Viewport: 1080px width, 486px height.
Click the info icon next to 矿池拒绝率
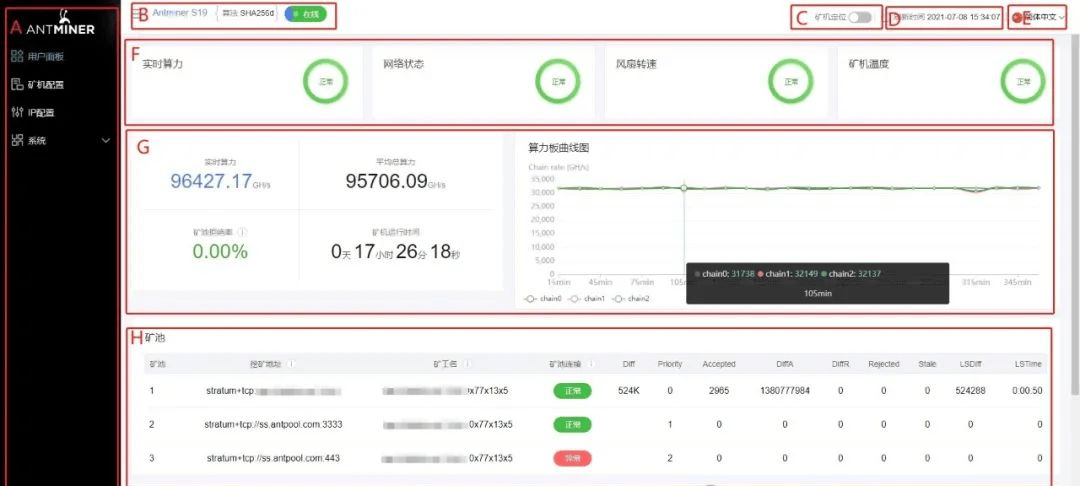coord(242,231)
